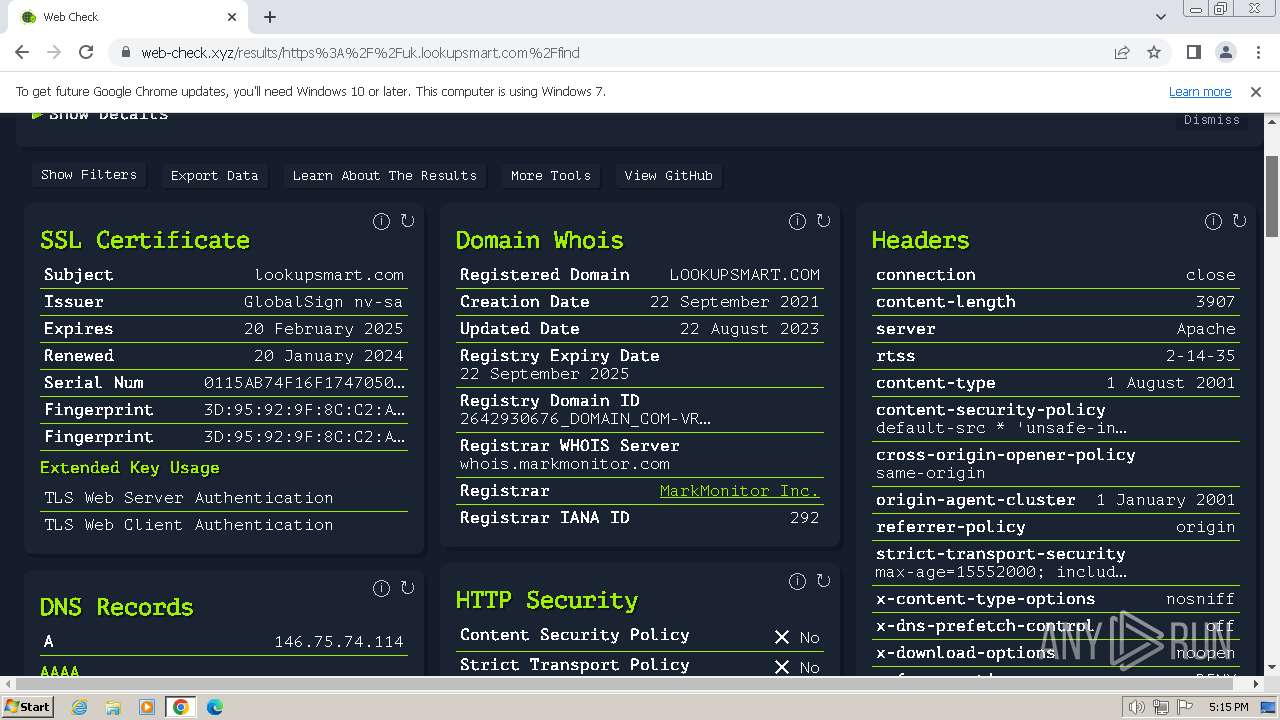Expand the Show Details disclosure
The width and height of the screenshot is (1280, 720).
(x=100, y=115)
